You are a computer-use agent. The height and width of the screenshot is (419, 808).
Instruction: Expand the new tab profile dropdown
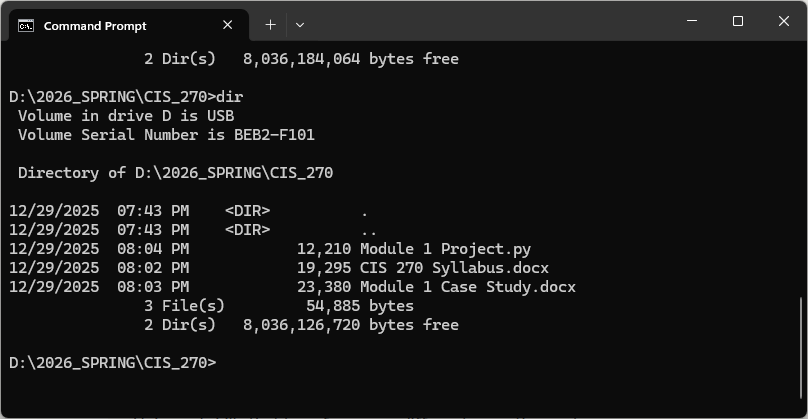click(300, 24)
